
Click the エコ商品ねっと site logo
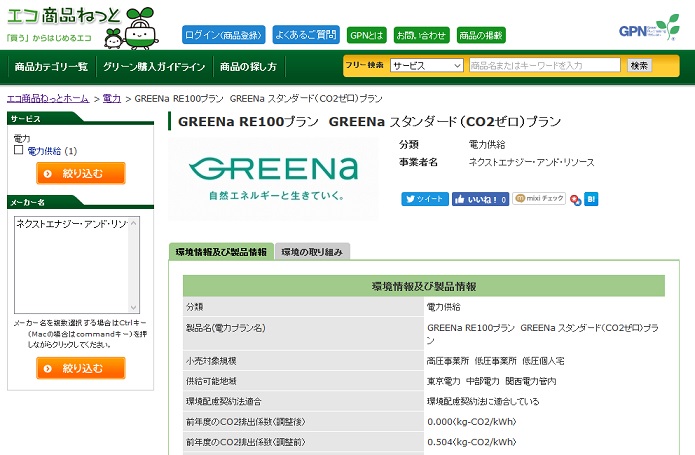tap(82, 27)
